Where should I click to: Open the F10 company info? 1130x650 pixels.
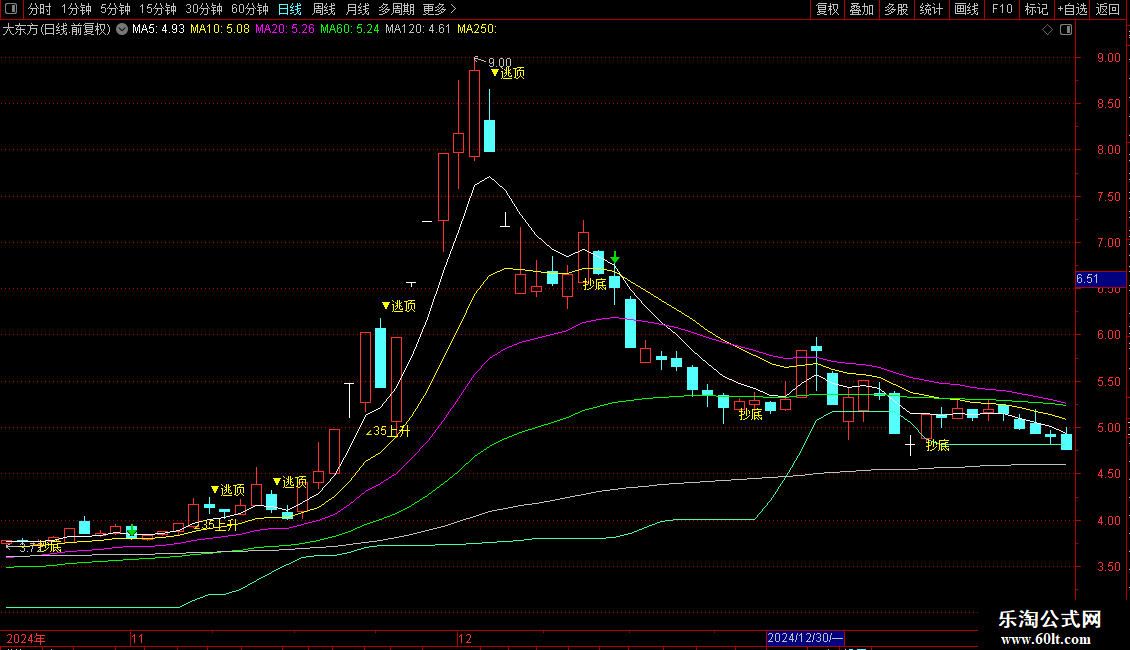(1001, 10)
